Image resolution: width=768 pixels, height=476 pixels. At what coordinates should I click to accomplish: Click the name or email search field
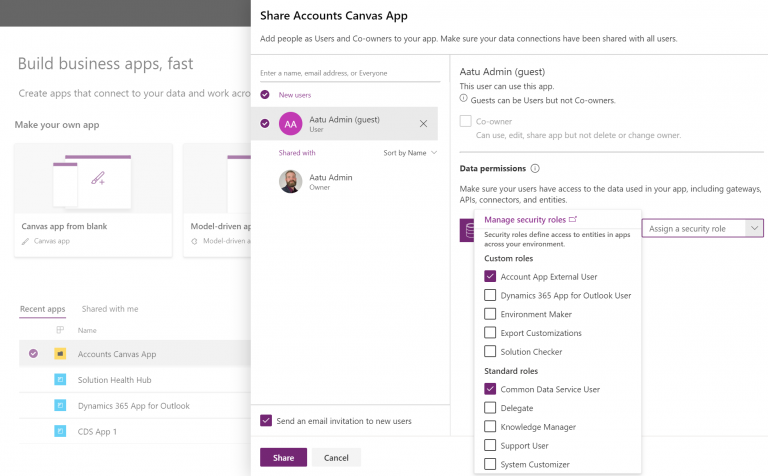tap(350, 73)
